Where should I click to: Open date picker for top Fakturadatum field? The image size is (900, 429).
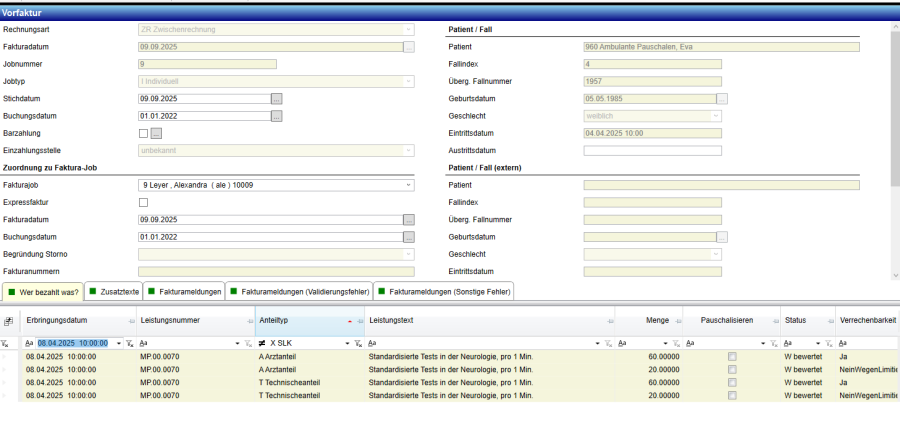click(408, 47)
